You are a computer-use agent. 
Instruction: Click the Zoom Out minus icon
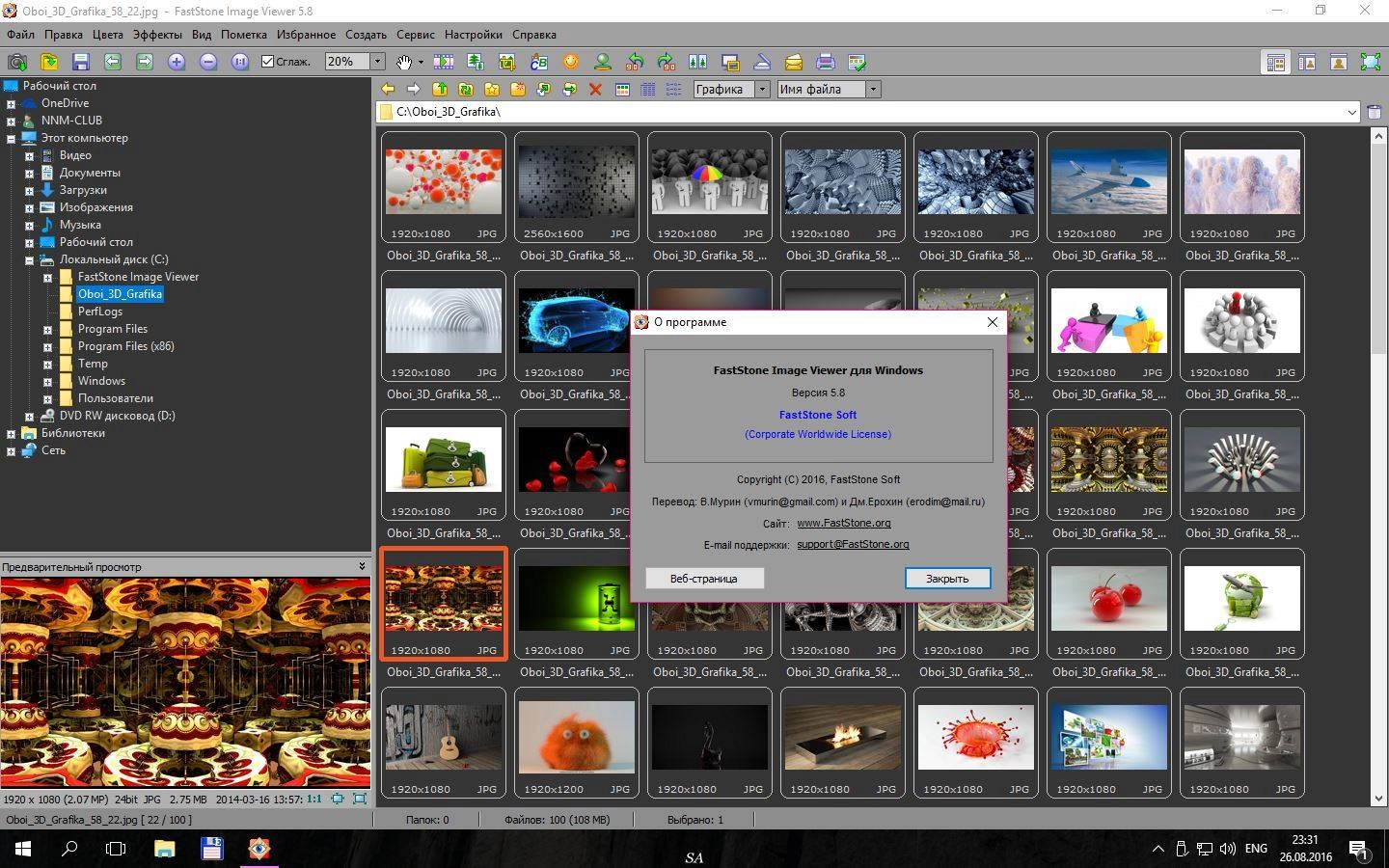pos(208,62)
